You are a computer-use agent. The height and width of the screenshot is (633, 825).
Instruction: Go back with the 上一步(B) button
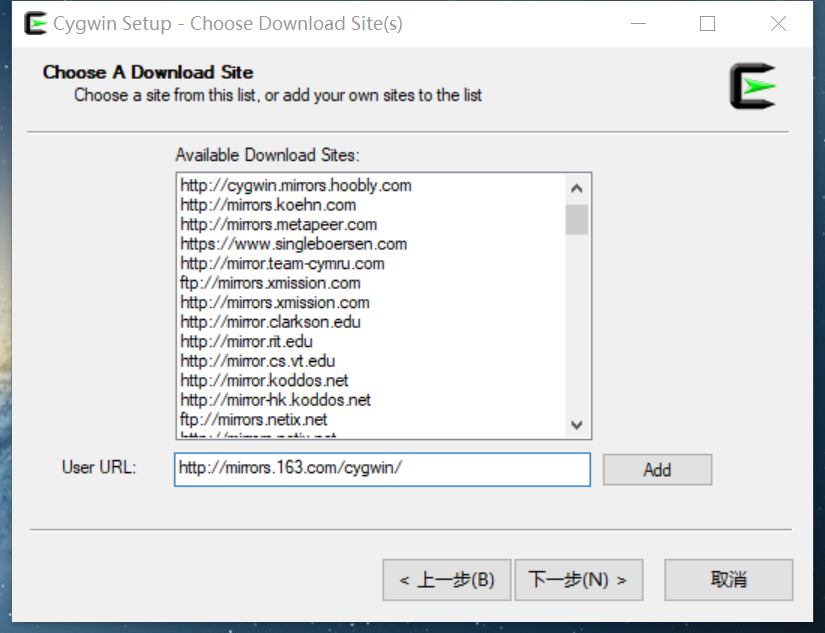pos(447,580)
